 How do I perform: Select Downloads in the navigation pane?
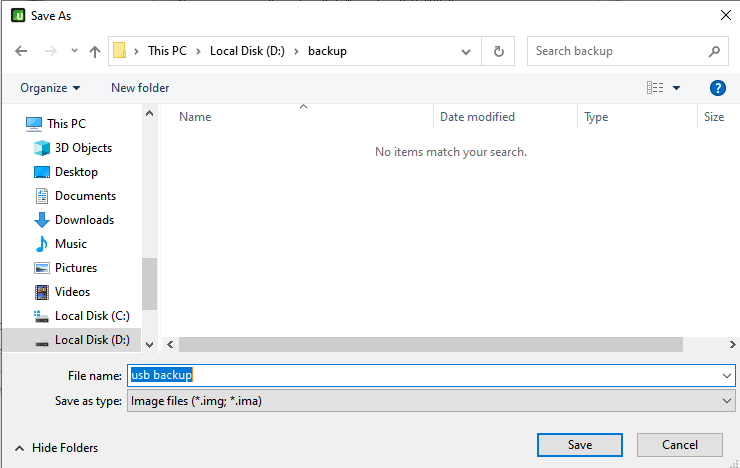84,220
